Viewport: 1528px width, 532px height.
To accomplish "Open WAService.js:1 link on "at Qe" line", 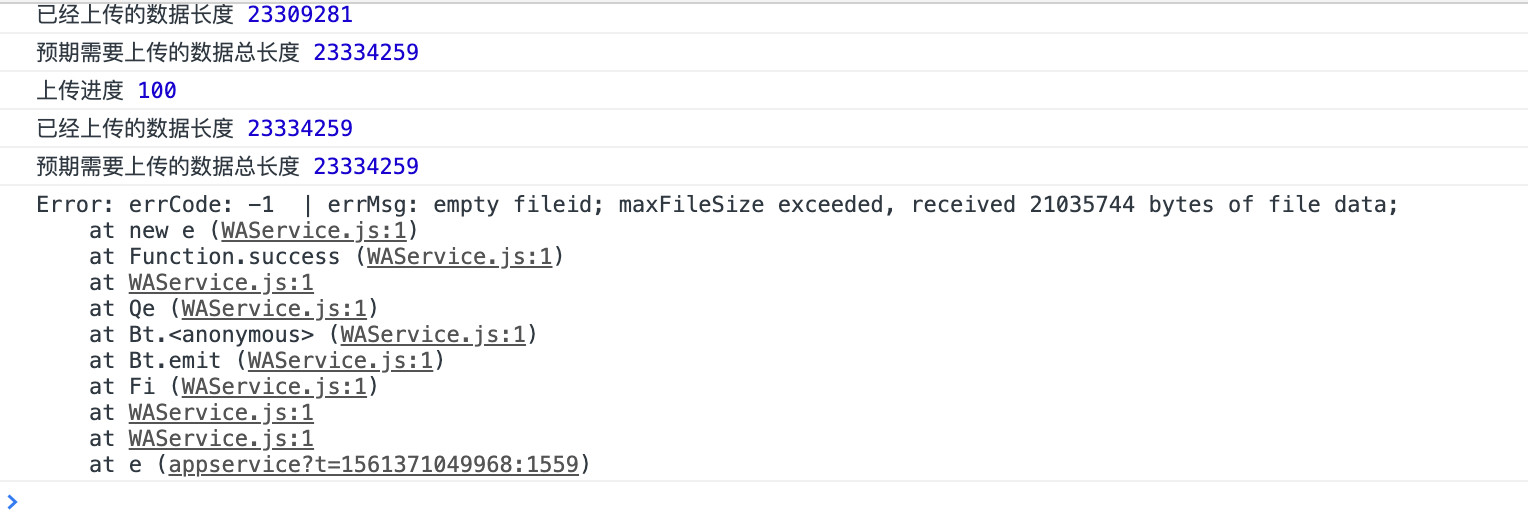I will tap(274, 309).
